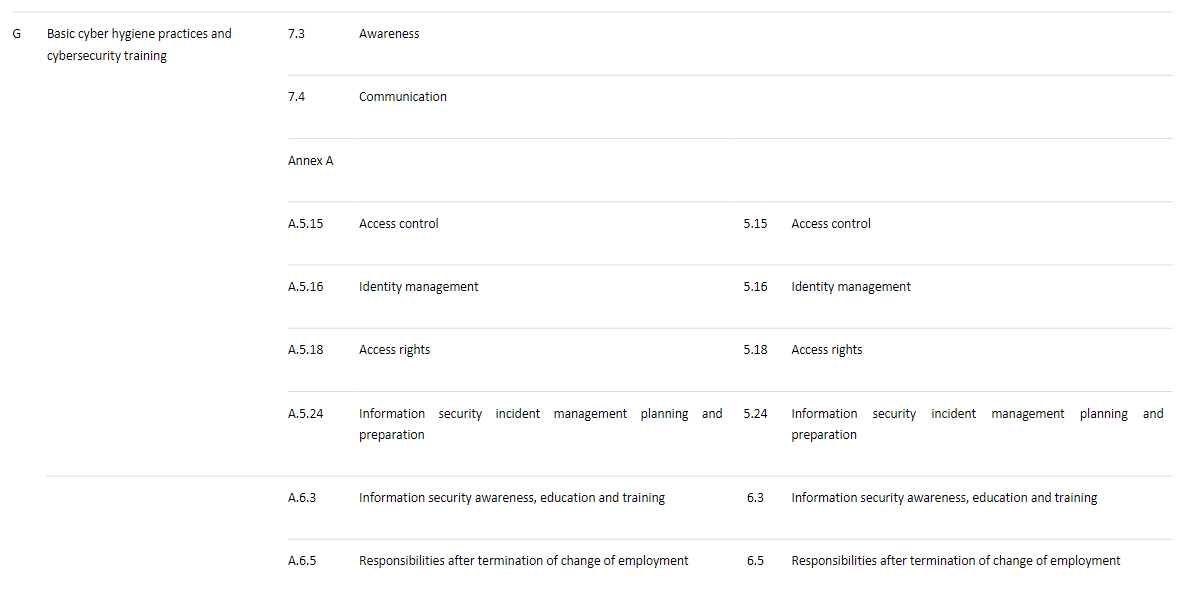This screenshot has width=1190, height=600.
Task: Click the 'Communication' cell in the table
Action: tap(403, 96)
